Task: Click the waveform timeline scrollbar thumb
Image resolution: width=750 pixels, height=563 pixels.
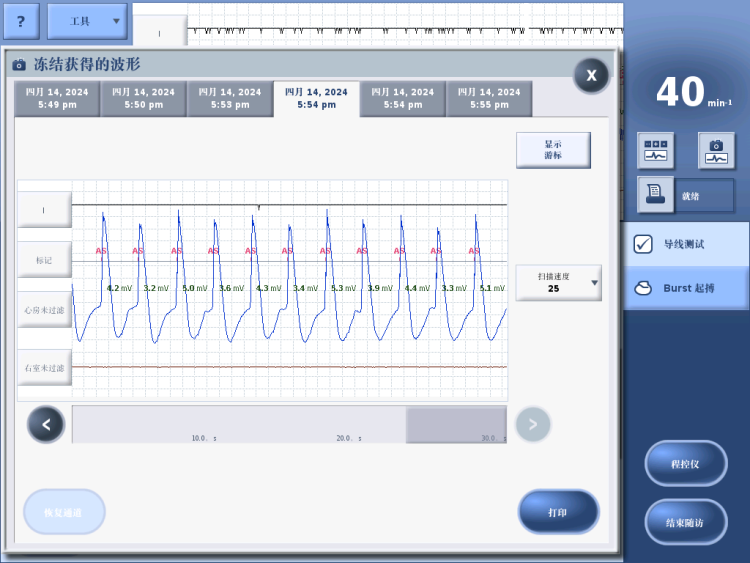Action: (x=456, y=425)
